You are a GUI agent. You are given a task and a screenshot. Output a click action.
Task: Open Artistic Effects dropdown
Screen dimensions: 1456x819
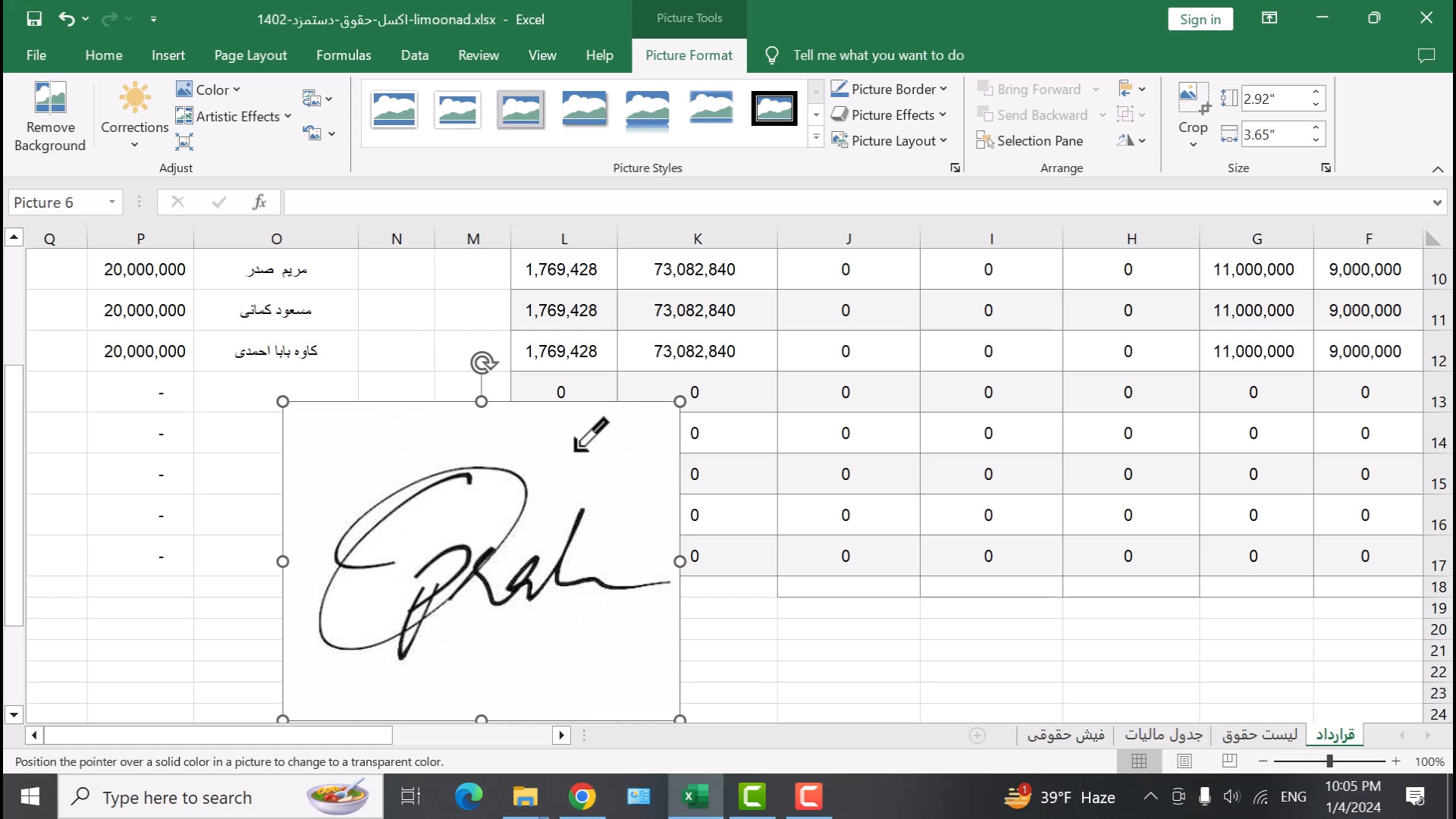[234, 116]
